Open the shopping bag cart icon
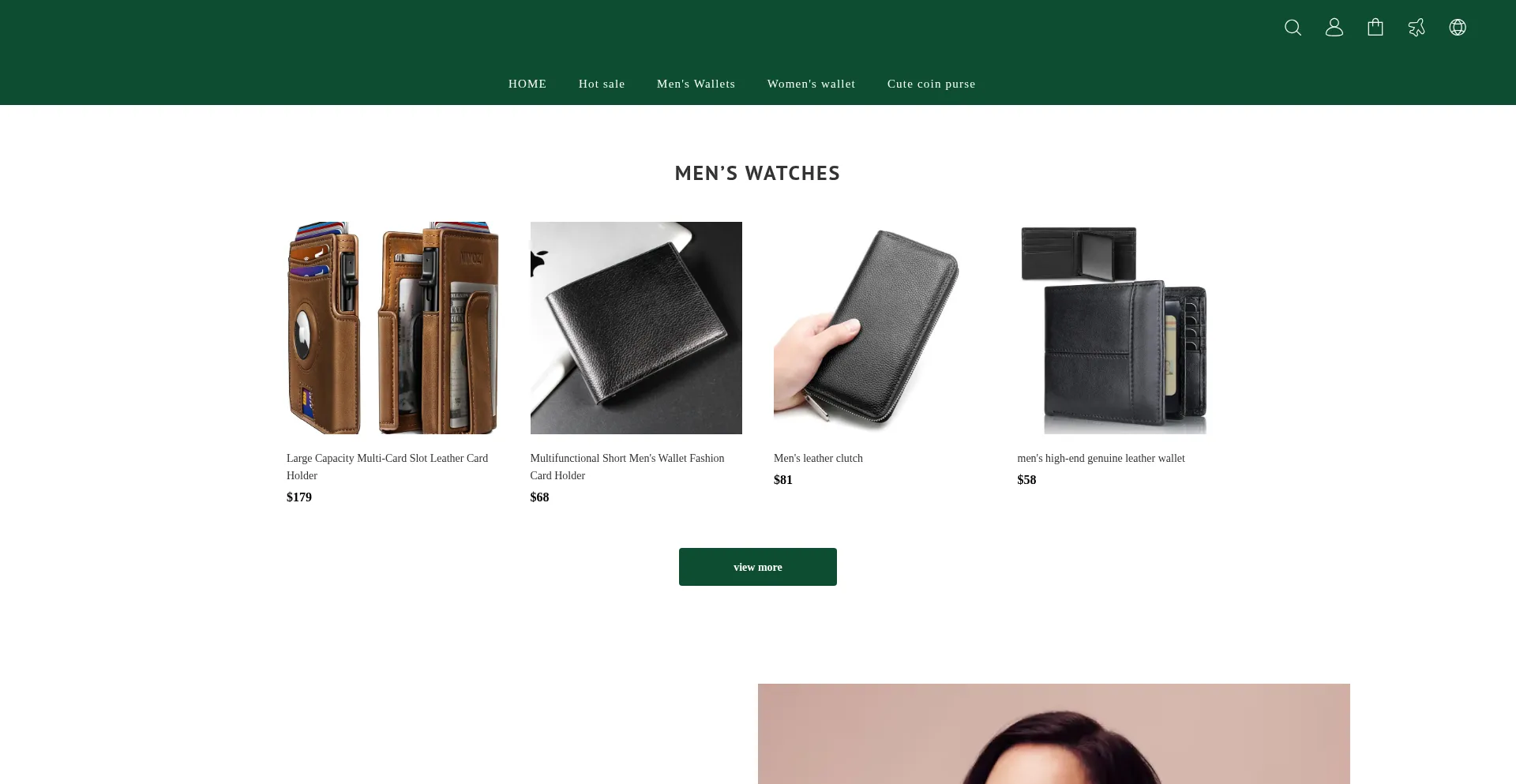1516x784 pixels. point(1375,28)
